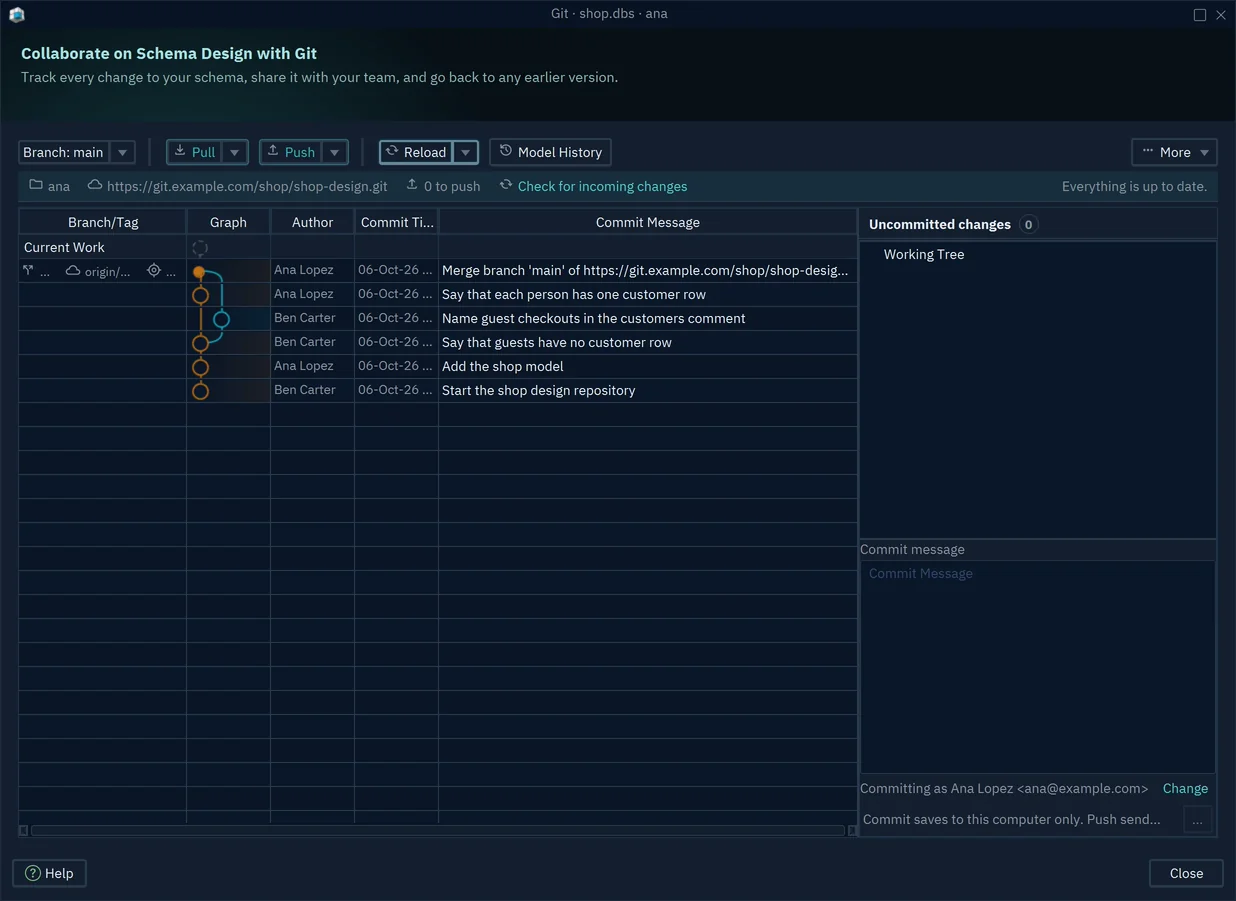Click author Ana Lopez on 'Add the shop model' row
The width and height of the screenshot is (1236, 901).
(x=304, y=366)
